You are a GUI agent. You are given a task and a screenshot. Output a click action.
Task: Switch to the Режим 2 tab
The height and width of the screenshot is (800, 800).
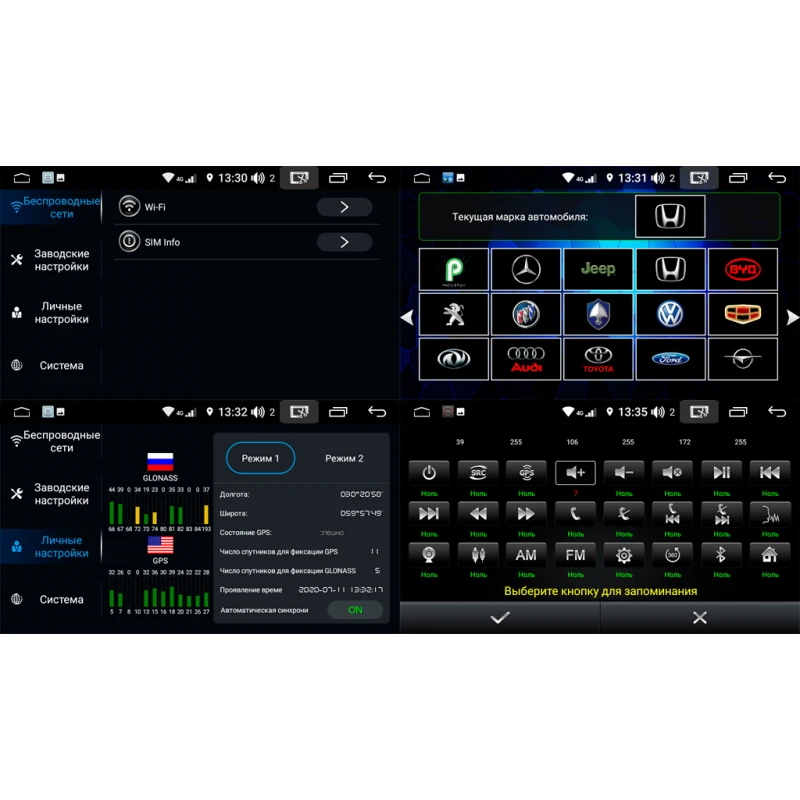pos(344,458)
